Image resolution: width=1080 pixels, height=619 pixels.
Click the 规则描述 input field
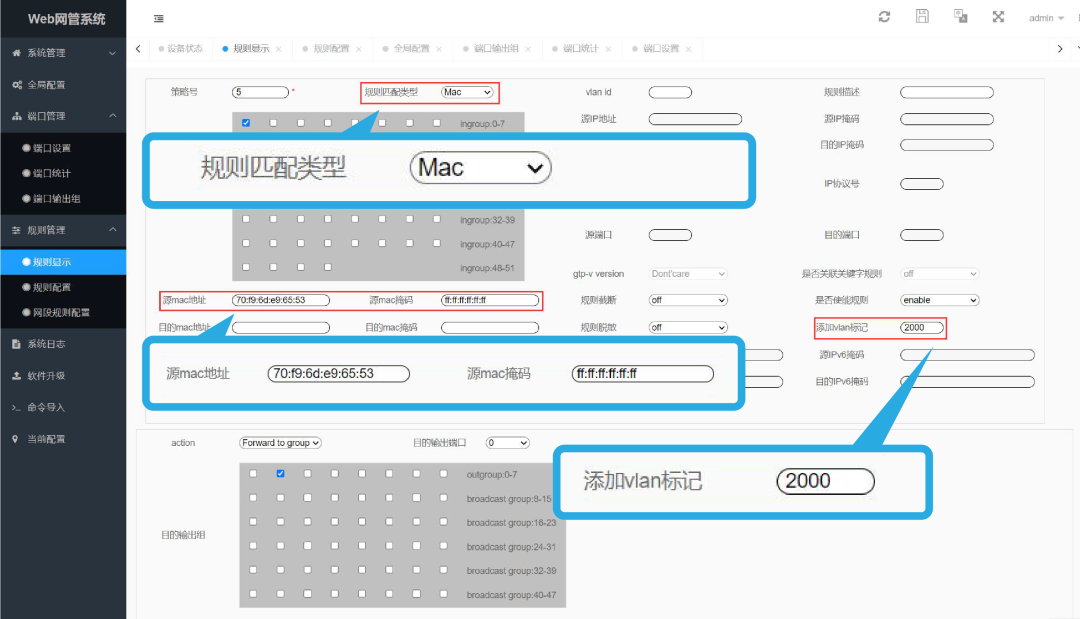(947, 92)
